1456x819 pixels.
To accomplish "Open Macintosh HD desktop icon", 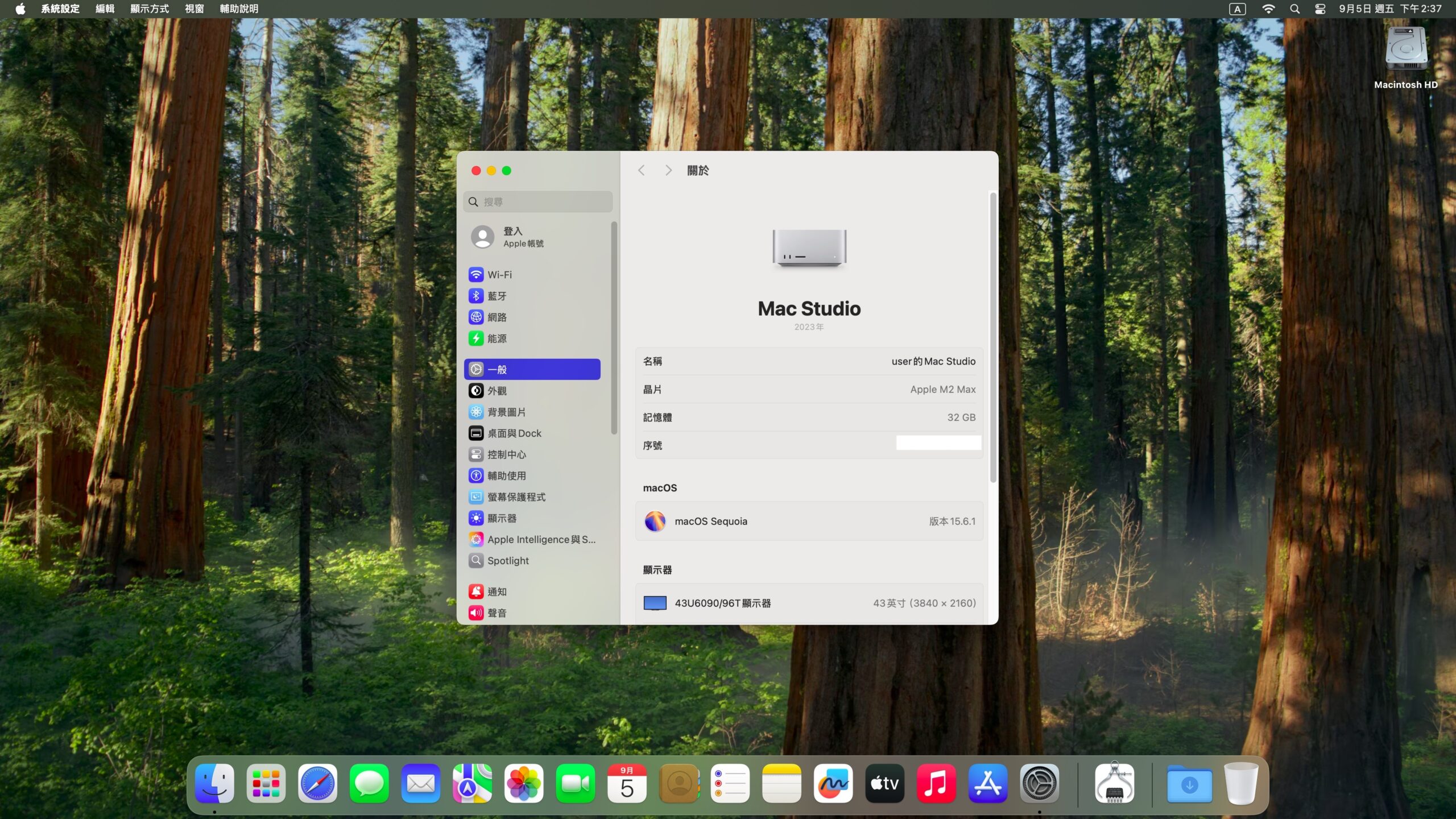I will click(x=1406, y=58).
